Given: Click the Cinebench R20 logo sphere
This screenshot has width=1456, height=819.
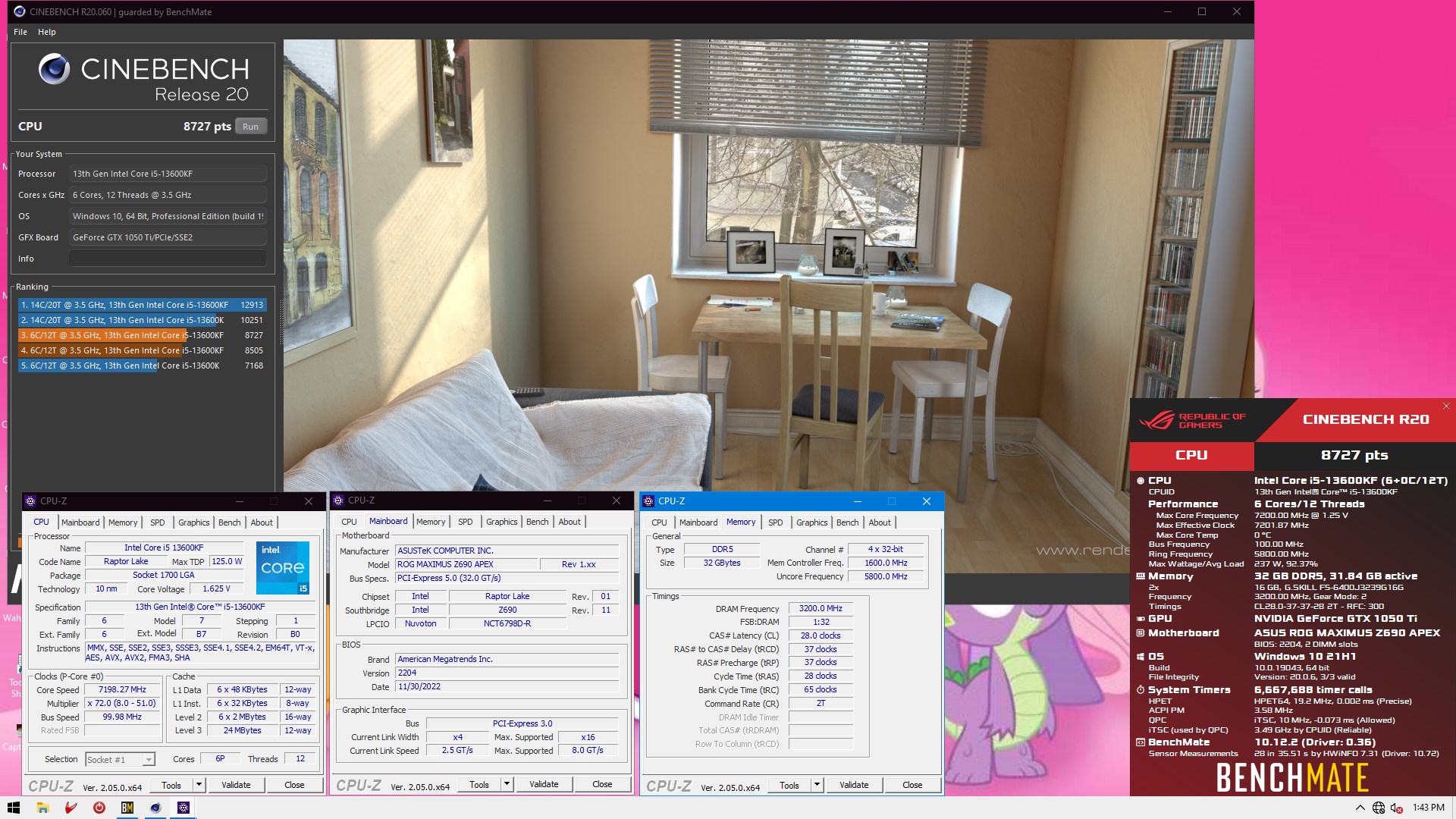Looking at the screenshot, I should click(54, 69).
